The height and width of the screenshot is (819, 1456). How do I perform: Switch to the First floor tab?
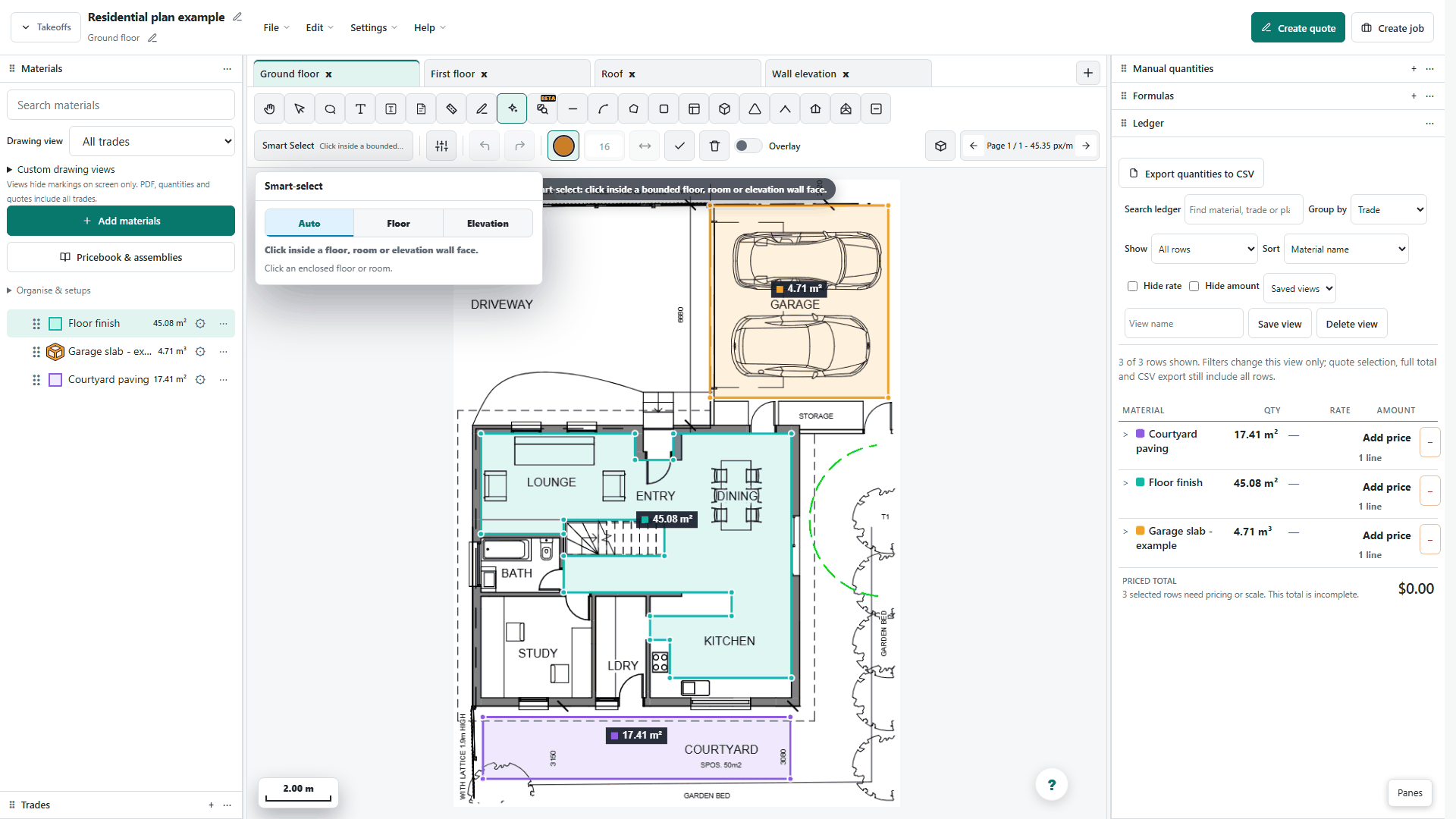[453, 74]
